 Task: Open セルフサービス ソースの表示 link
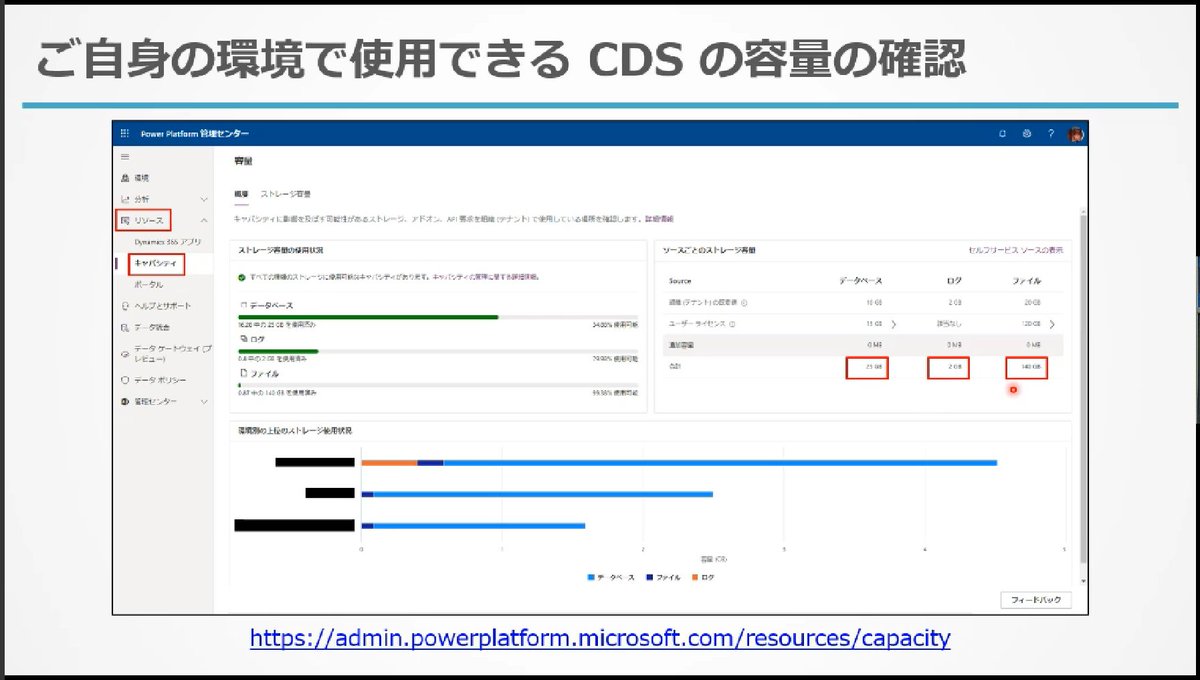coord(1016,250)
